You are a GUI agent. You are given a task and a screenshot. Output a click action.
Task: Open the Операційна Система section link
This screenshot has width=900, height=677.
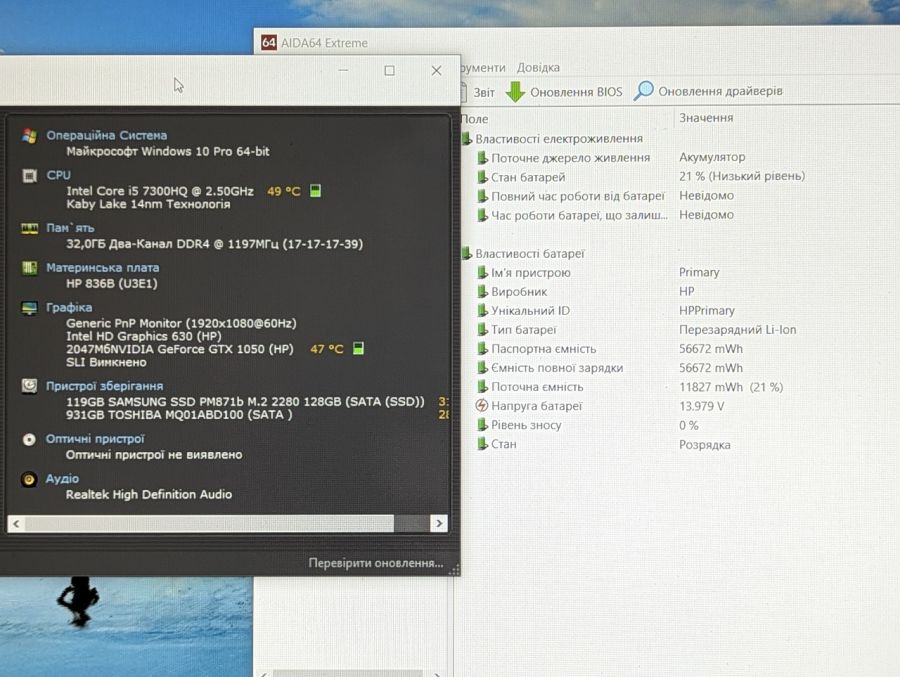pyautogui.click(x=107, y=136)
